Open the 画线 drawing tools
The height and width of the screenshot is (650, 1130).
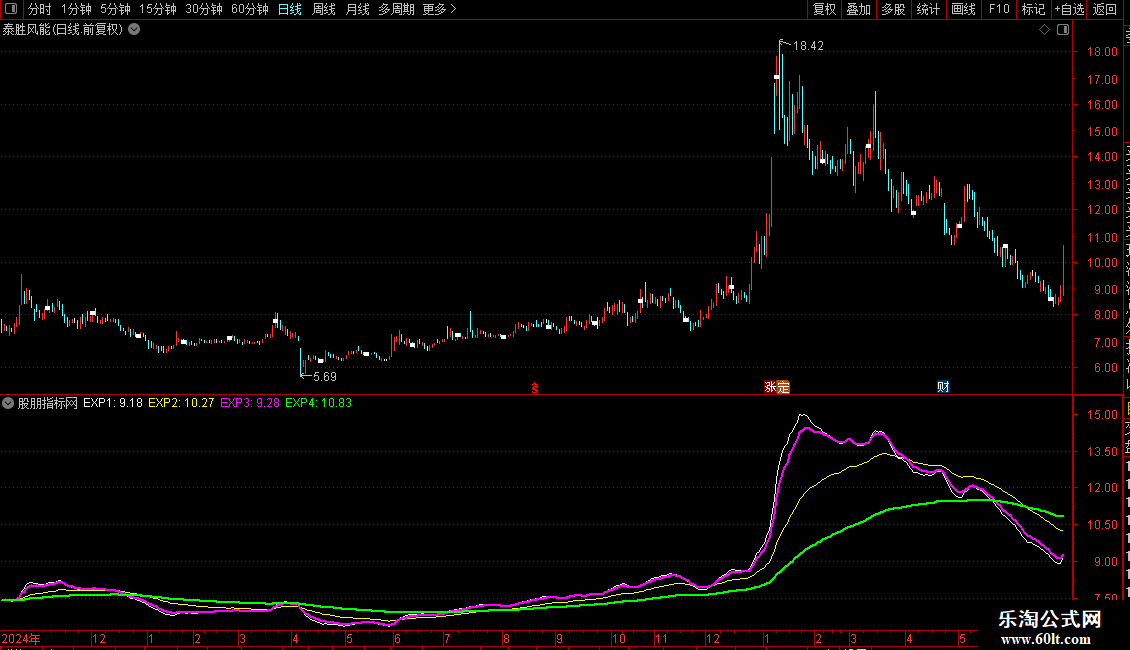(964, 9)
